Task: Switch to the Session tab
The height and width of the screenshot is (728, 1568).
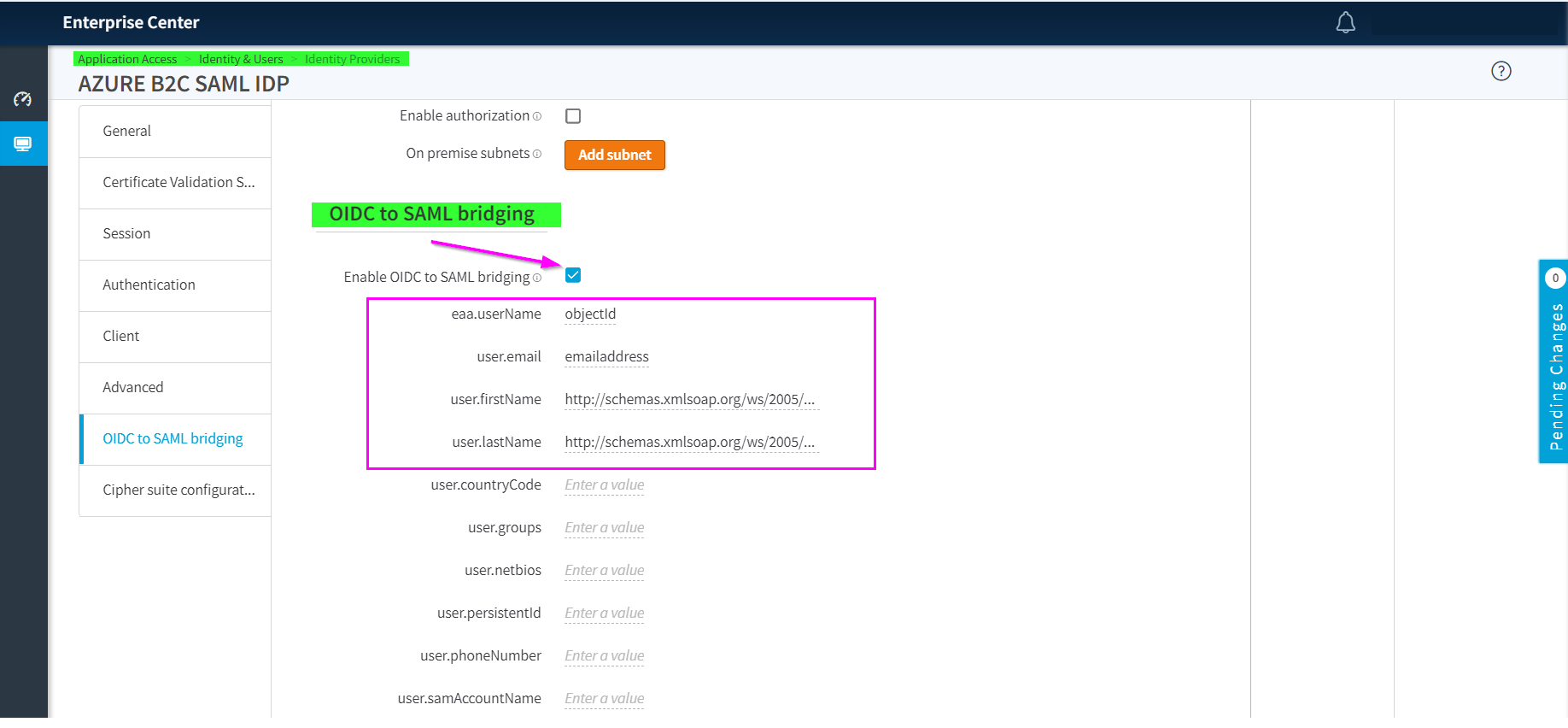Action: click(x=175, y=234)
